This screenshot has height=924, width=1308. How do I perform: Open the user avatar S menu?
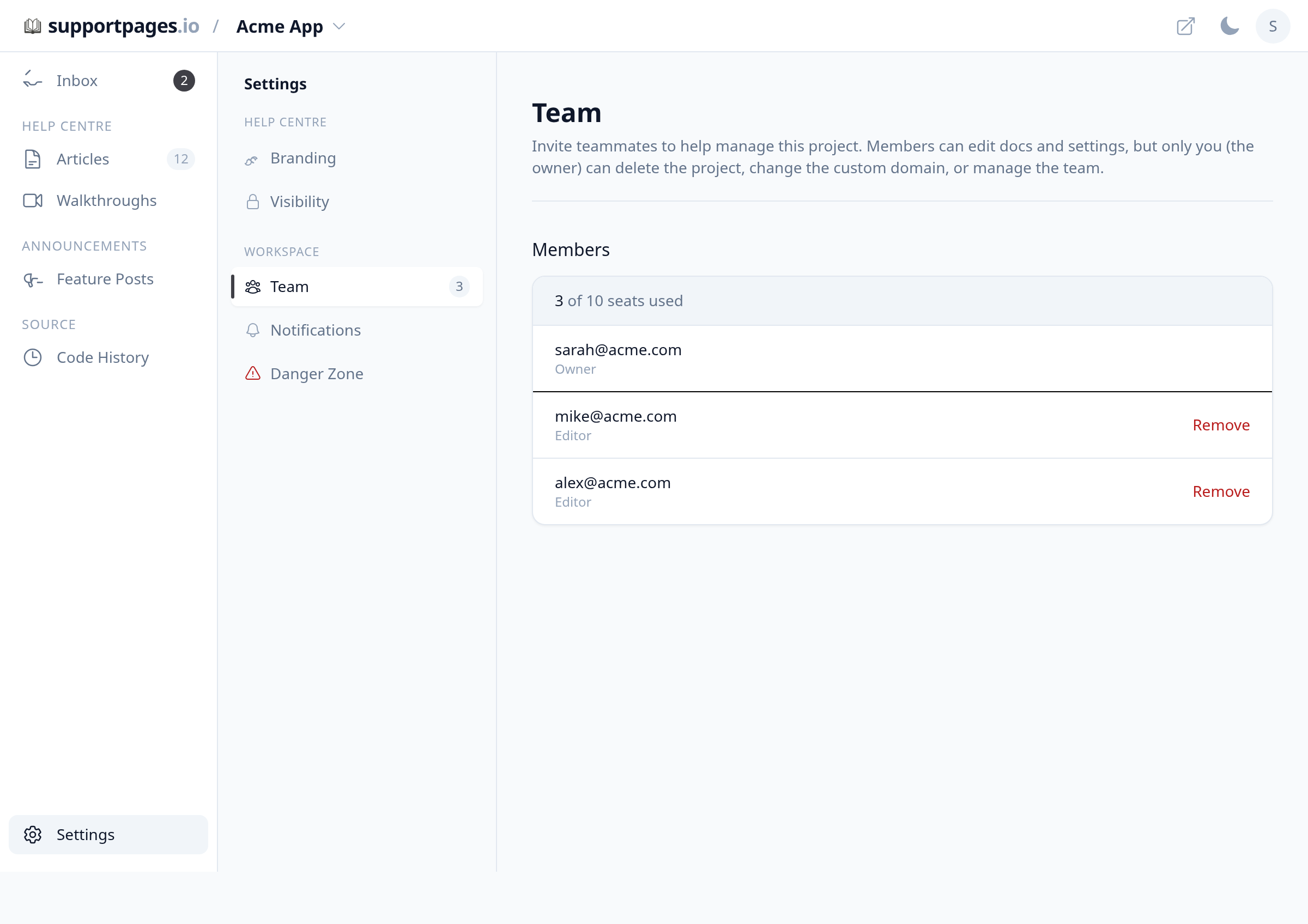(x=1273, y=26)
